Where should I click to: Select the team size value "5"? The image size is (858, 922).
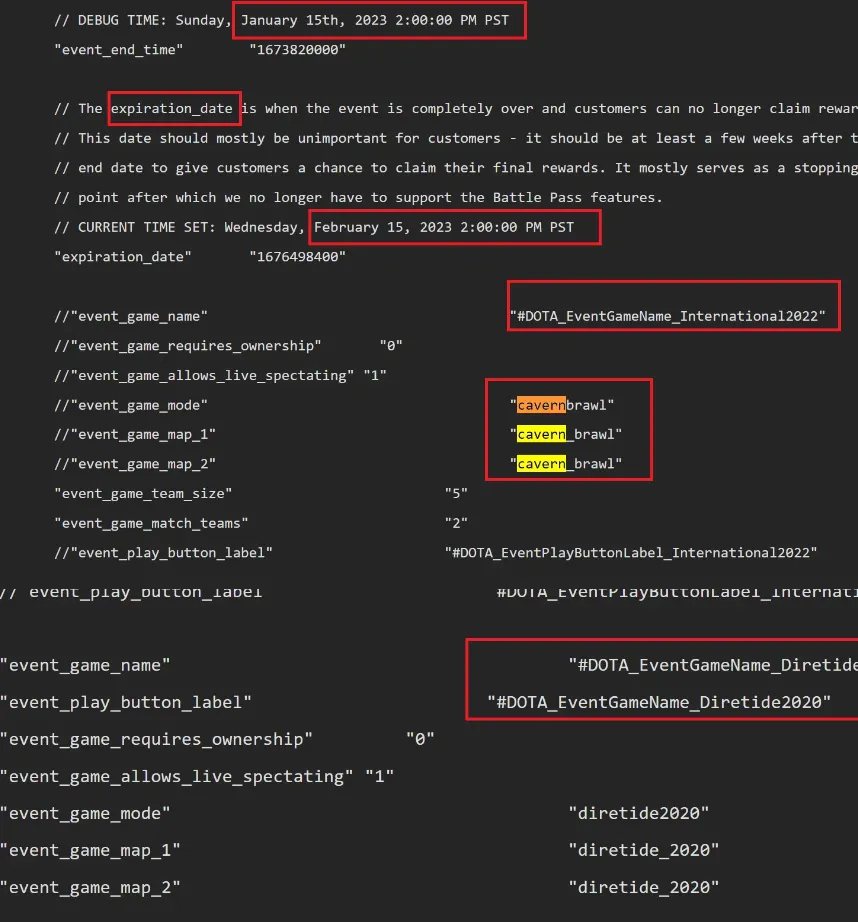[x=456, y=494]
